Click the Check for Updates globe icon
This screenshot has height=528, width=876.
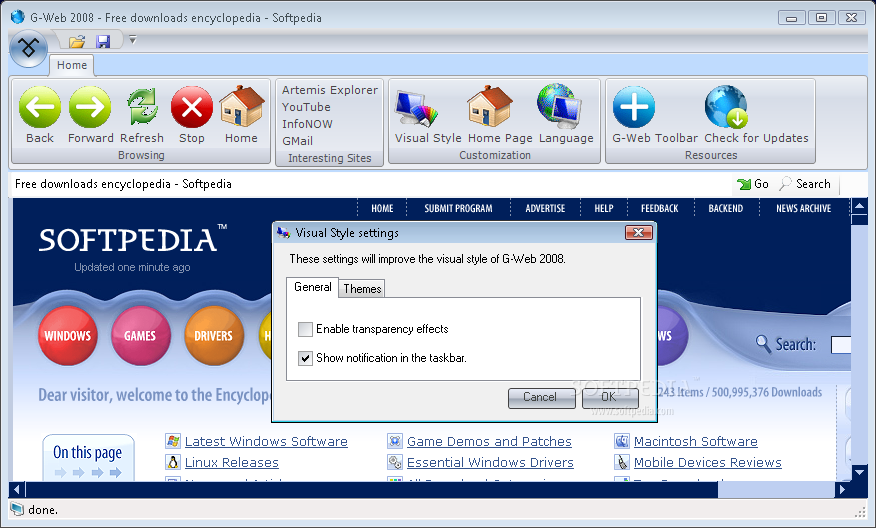[x=726, y=107]
